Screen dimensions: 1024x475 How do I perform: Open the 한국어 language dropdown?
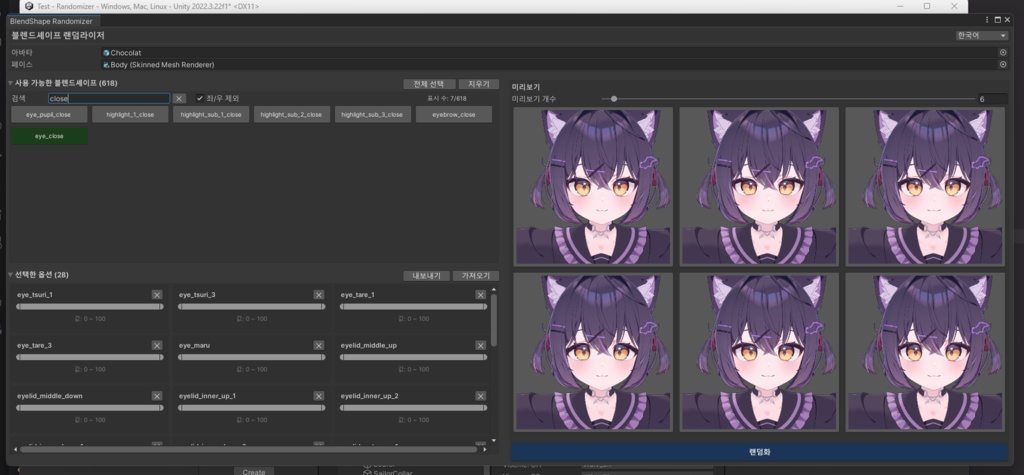[982, 36]
